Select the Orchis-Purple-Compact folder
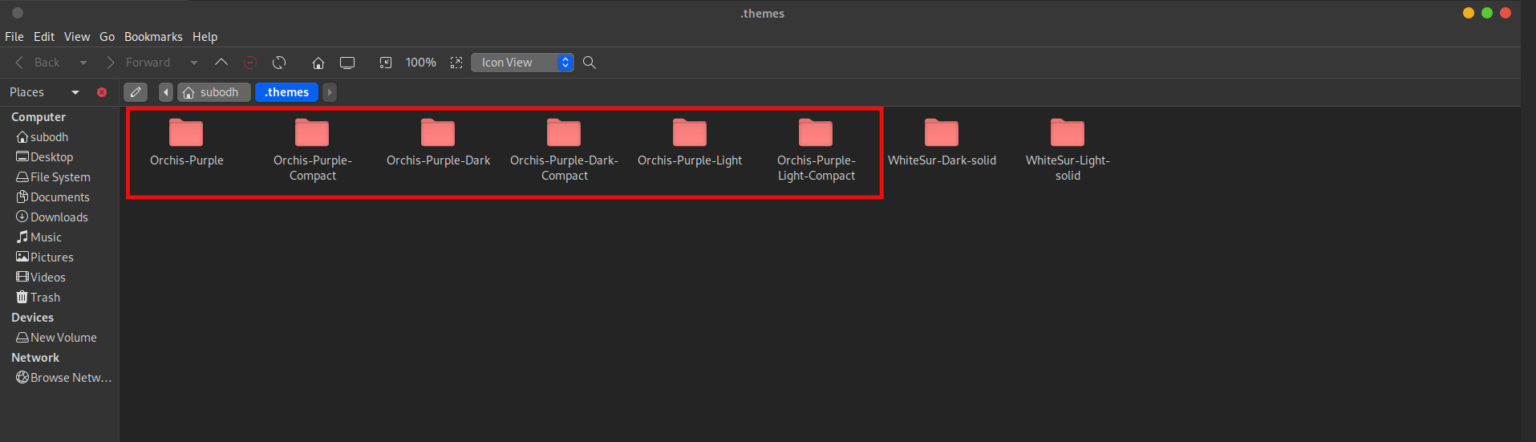The width and height of the screenshot is (1536, 442). 312,150
